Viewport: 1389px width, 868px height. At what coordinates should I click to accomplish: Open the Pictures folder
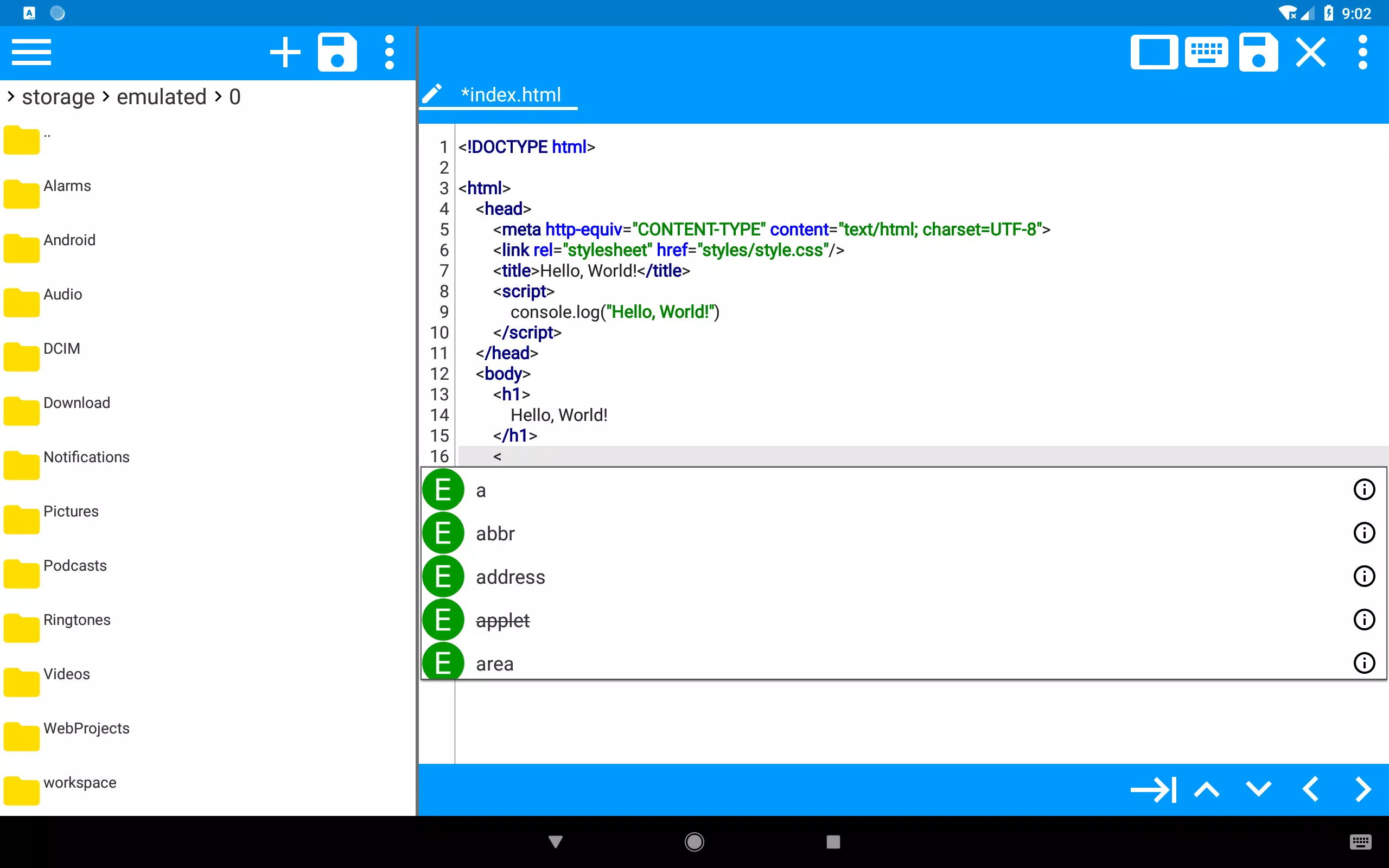(x=208, y=519)
